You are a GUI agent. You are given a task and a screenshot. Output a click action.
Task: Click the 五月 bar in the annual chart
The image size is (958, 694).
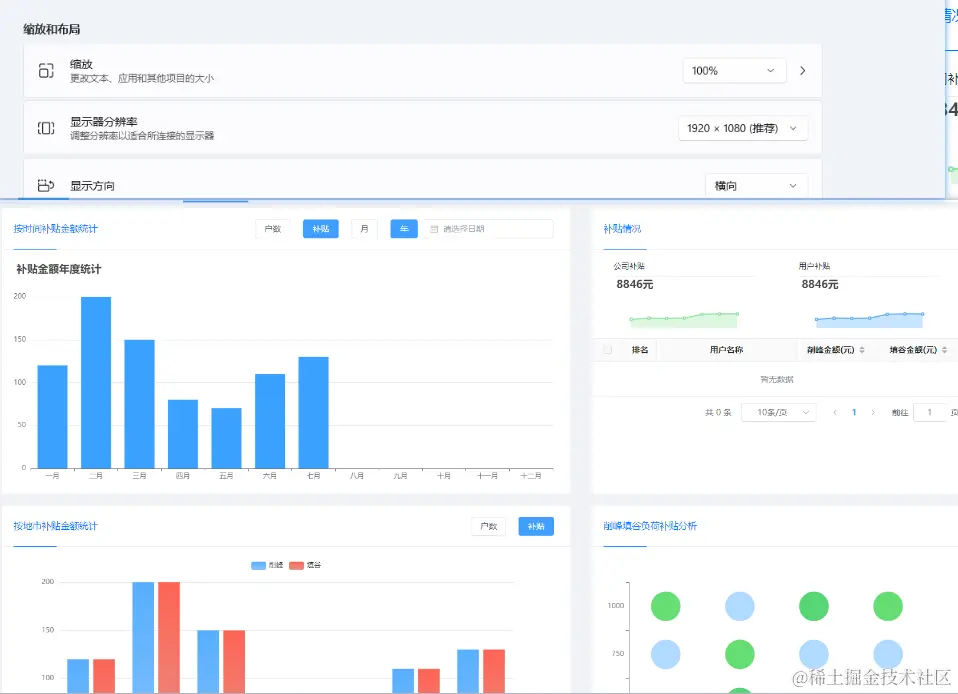coord(226,438)
